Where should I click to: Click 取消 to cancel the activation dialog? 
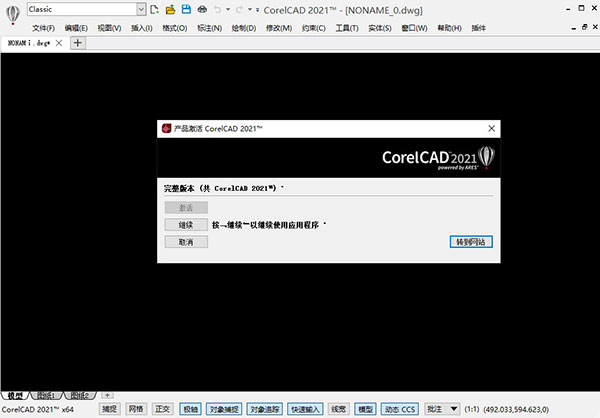[186, 242]
